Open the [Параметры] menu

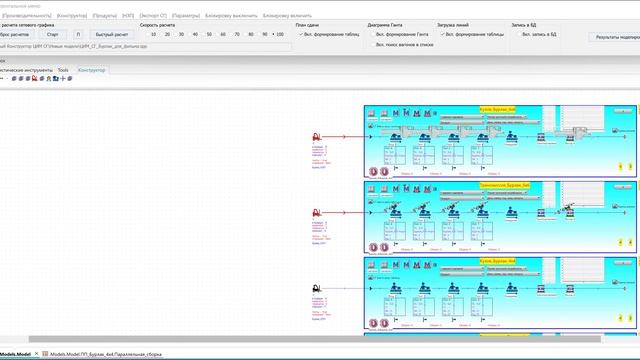tap(186, 16)
